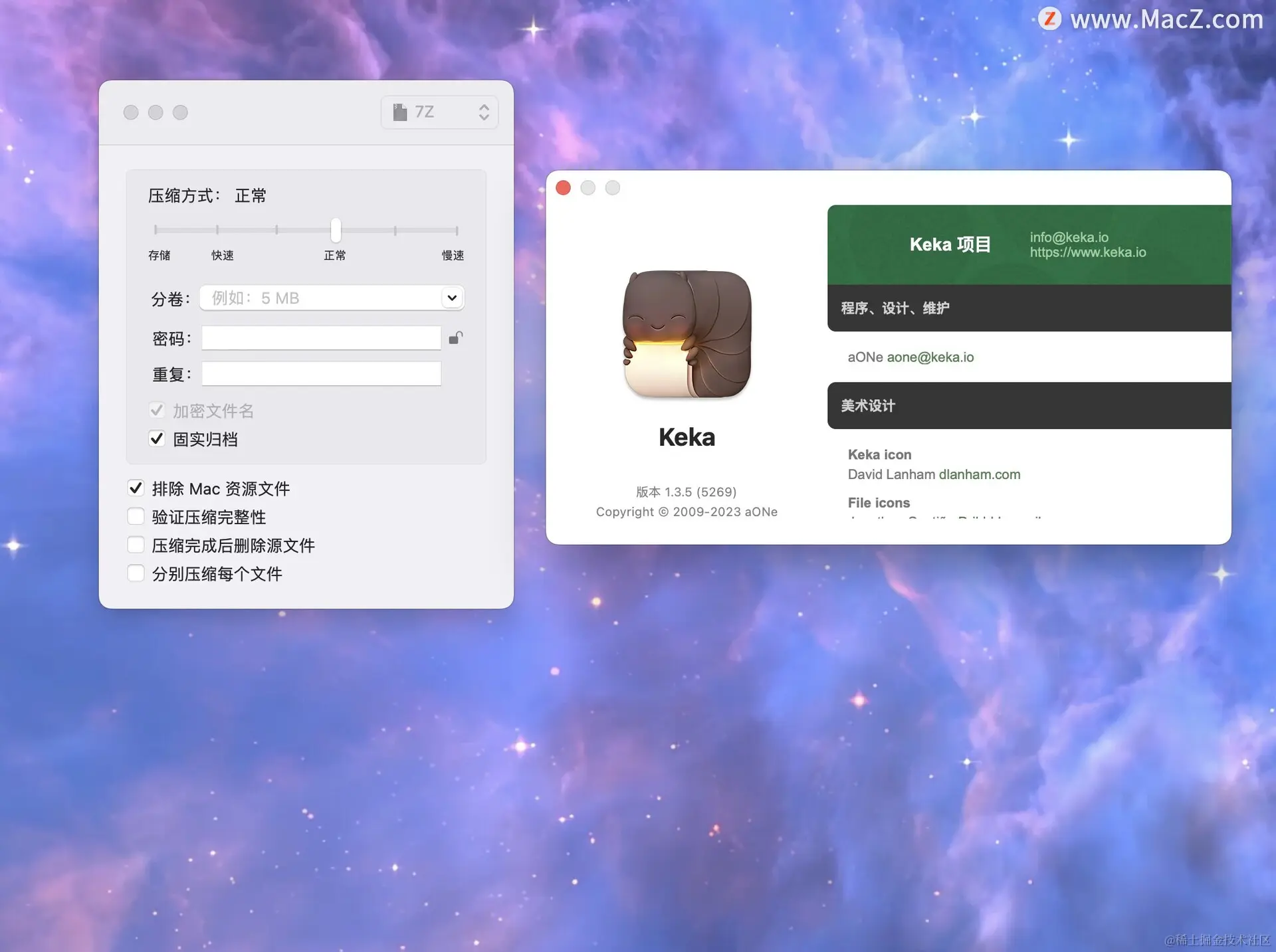Viewport: 1276px width, 952px height.
Task: Click the zoom button of about window
Action: point(612,188)
